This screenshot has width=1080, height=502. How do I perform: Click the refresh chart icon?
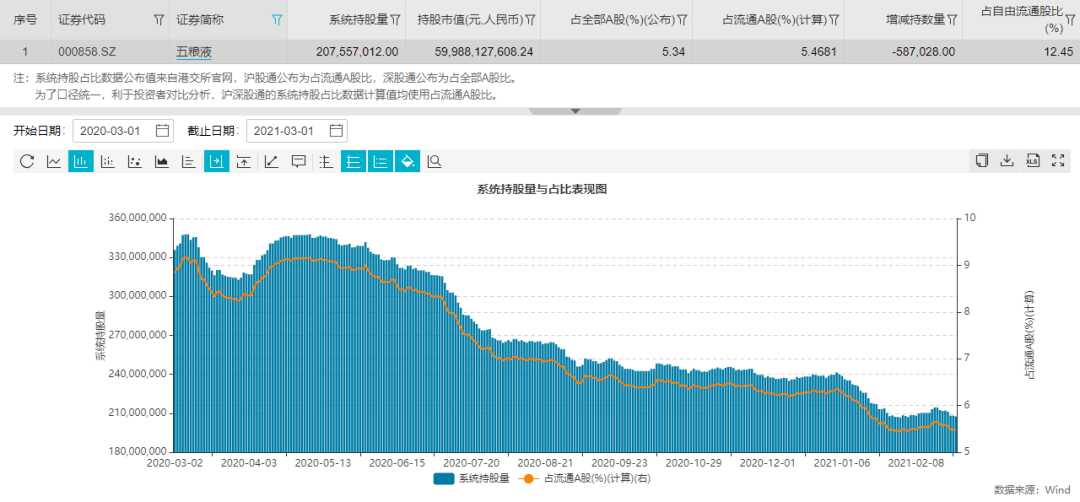27,161
